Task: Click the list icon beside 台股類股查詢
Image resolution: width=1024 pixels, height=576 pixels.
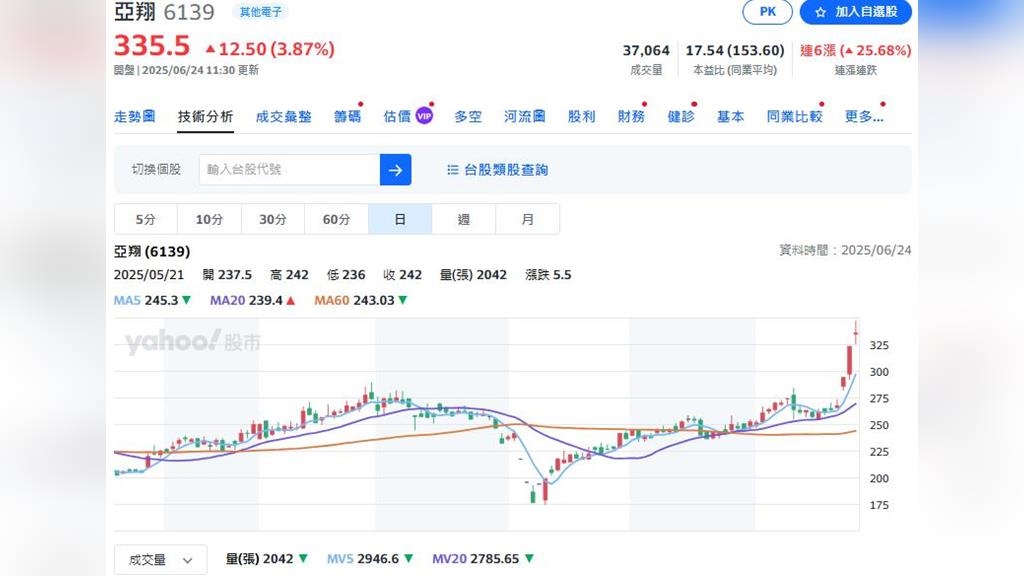Action: (453, 170)
